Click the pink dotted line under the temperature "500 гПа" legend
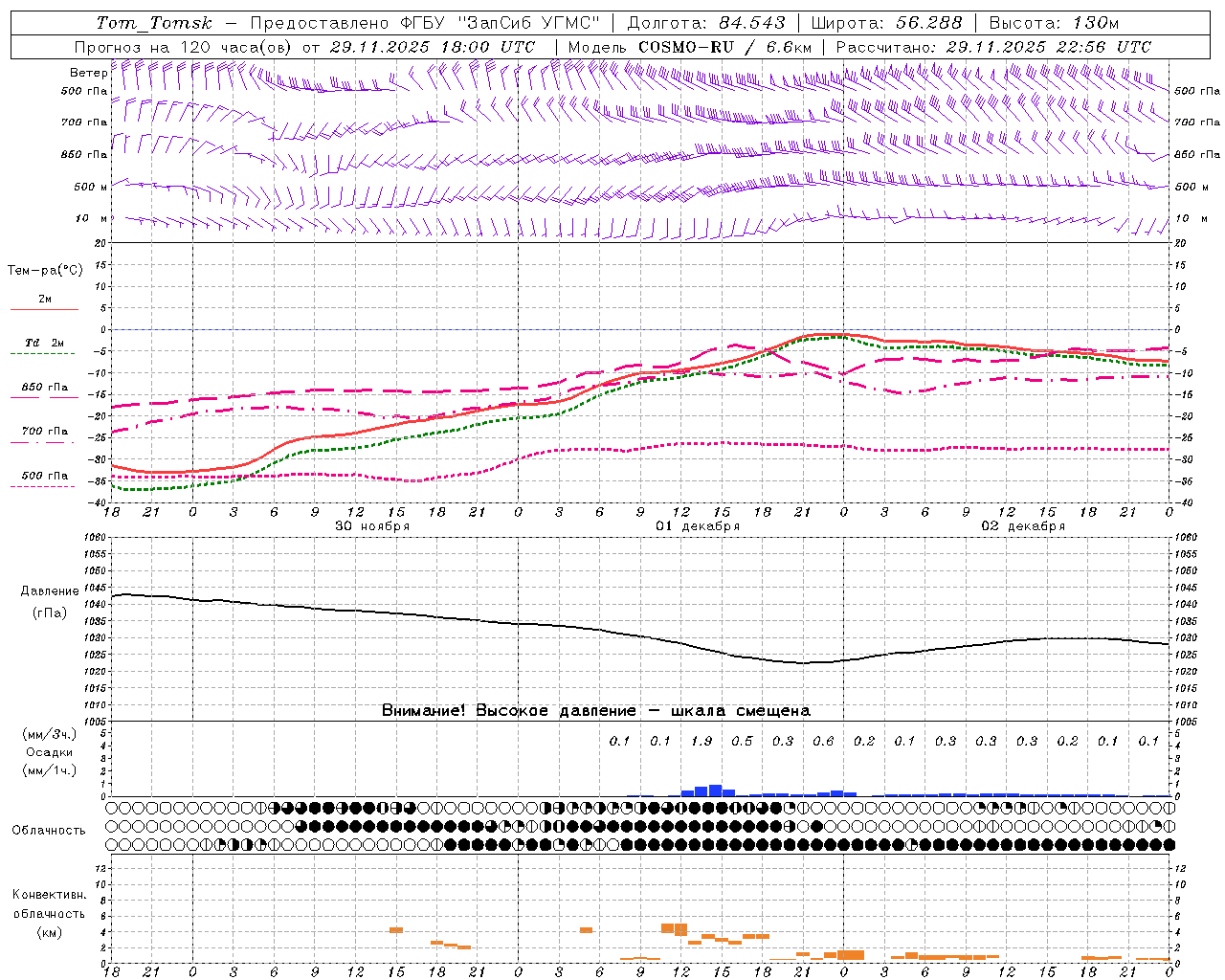1225x980 pixels. tap(44, 486)
